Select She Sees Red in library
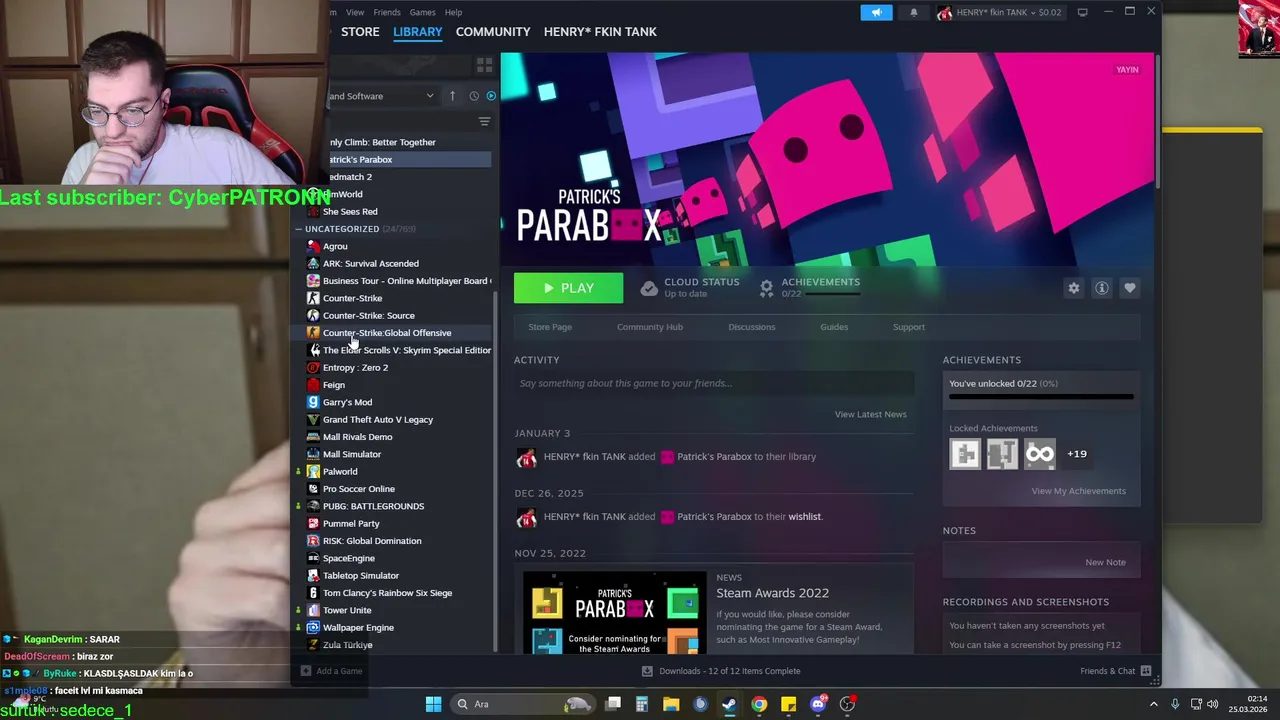 click(350, 212)
